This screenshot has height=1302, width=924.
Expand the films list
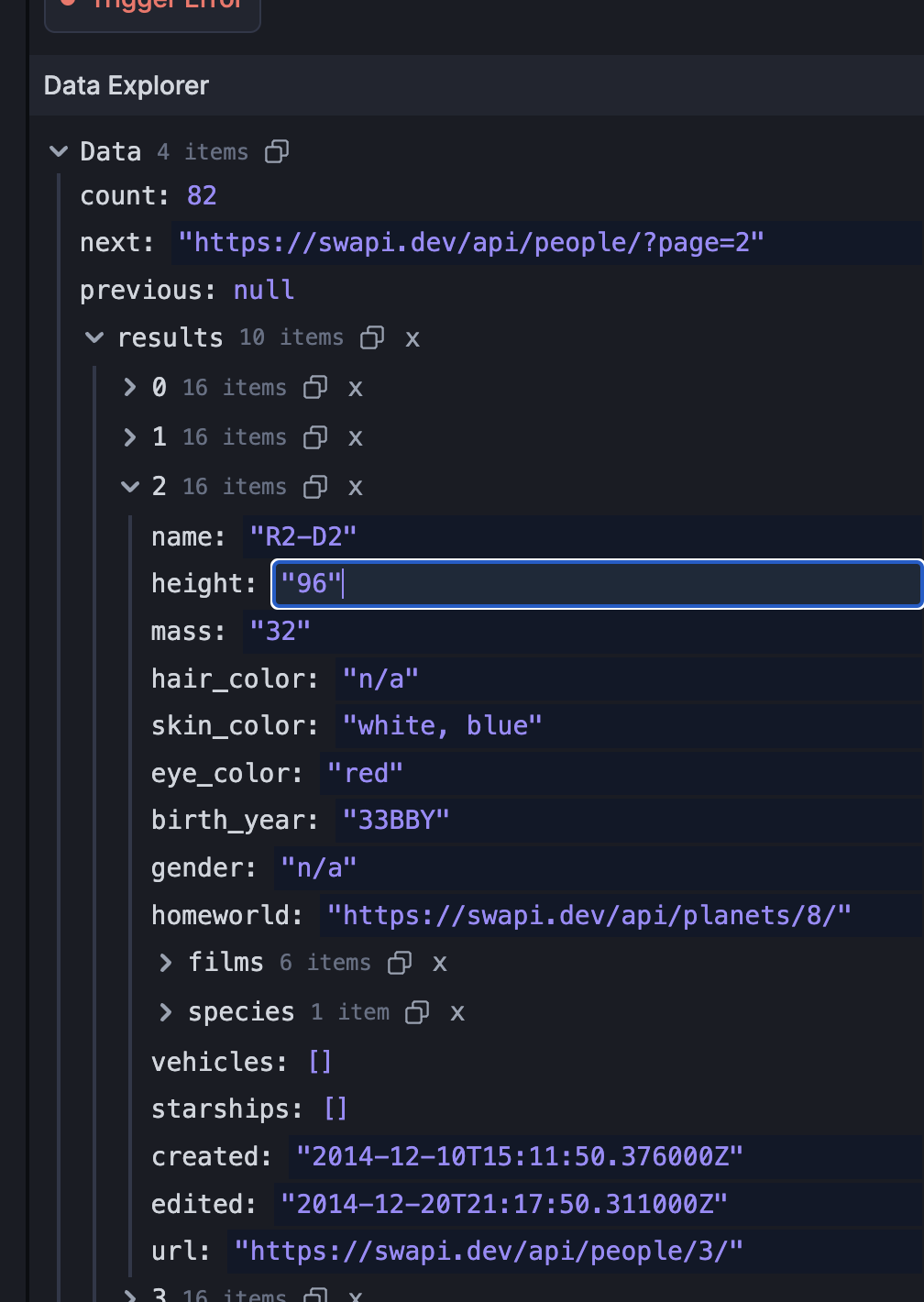tap(166, 963)
